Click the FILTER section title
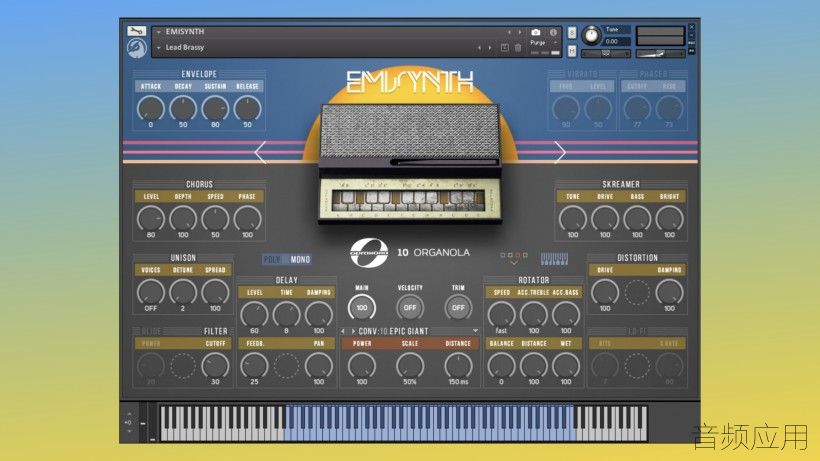820x461 pixels. [x=215, y=331]
